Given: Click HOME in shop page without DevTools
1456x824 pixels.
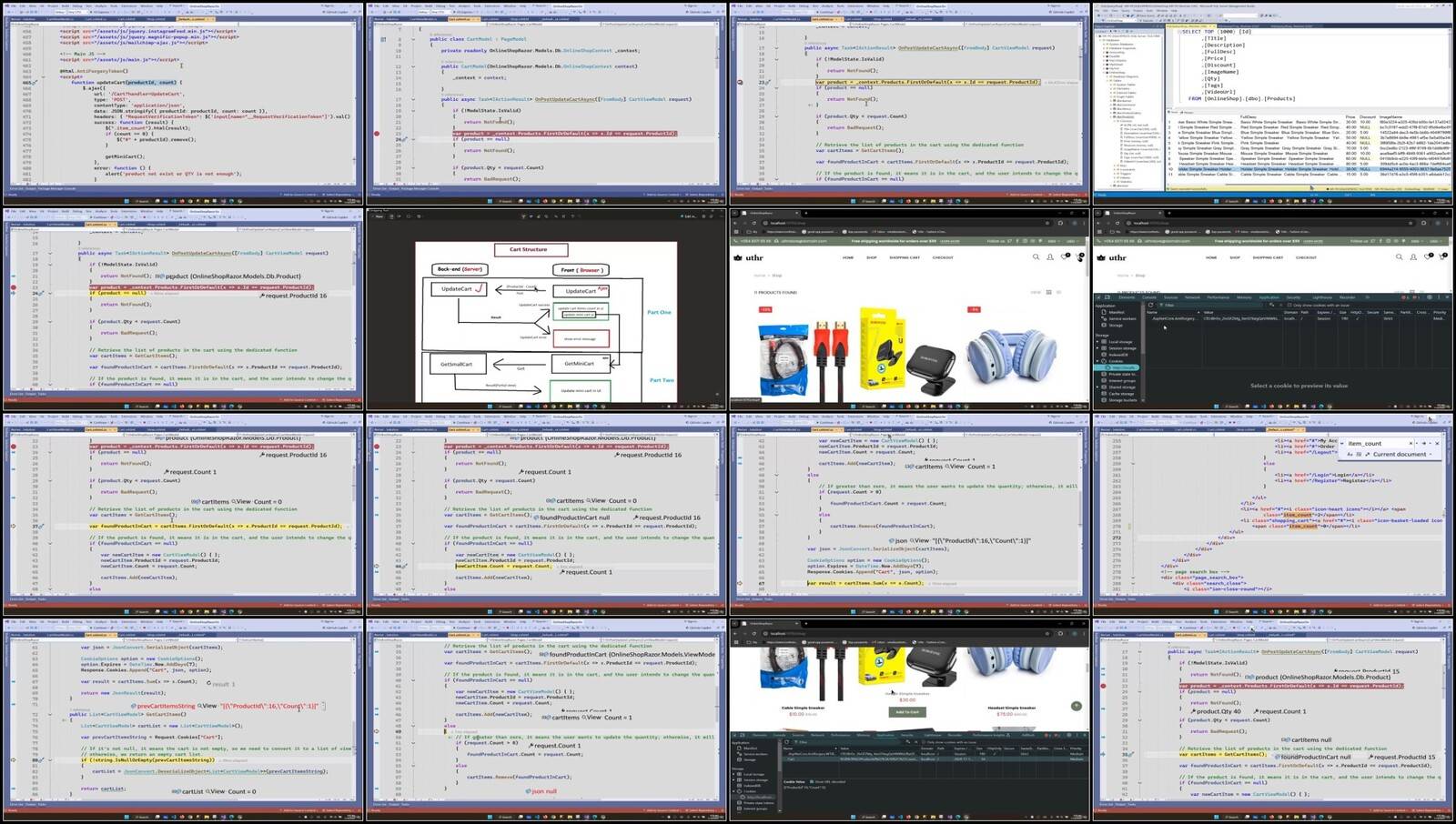Looking at the screenshot, I should [x=848, y=257].
